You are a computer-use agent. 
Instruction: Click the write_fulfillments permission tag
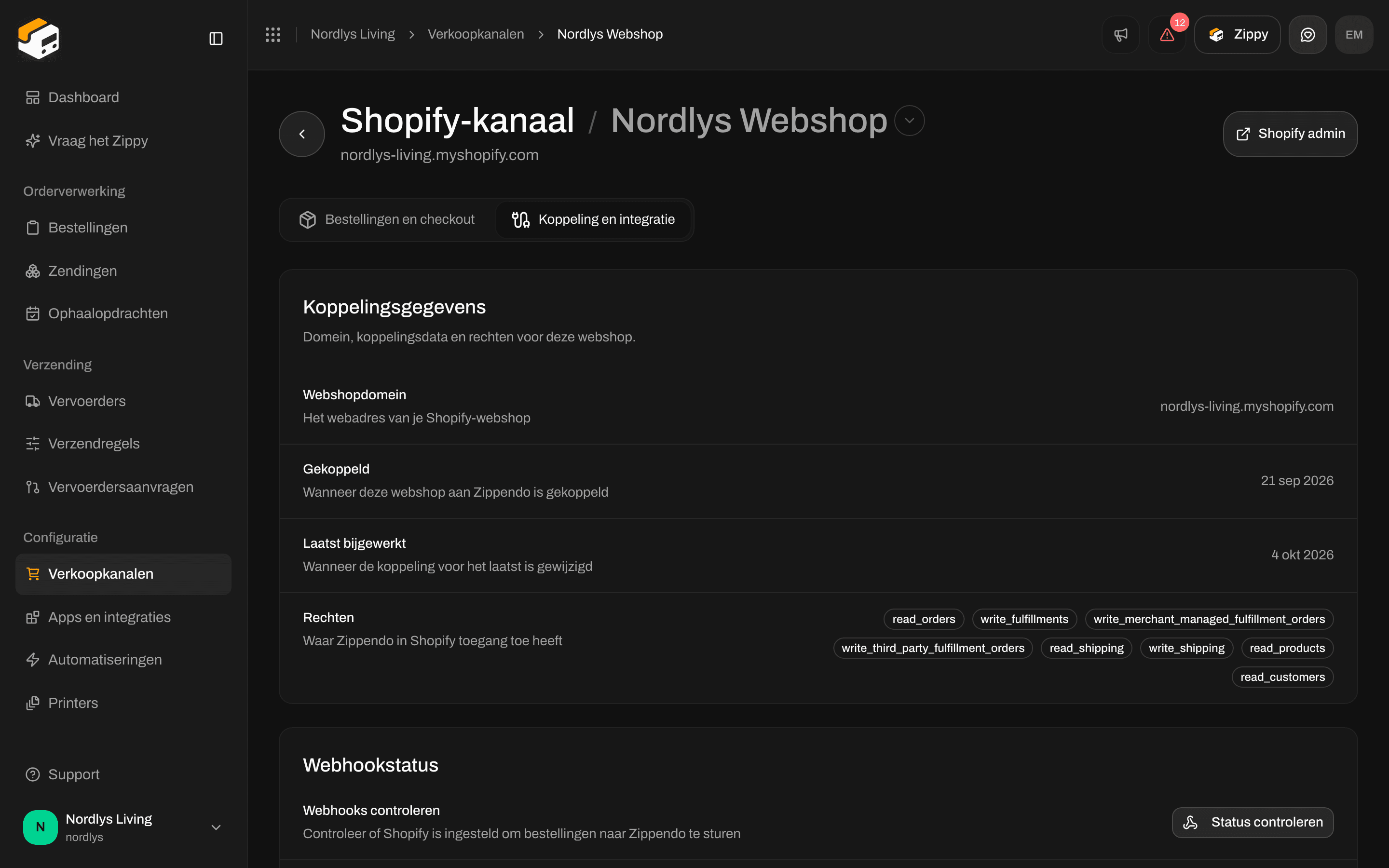1024,619
